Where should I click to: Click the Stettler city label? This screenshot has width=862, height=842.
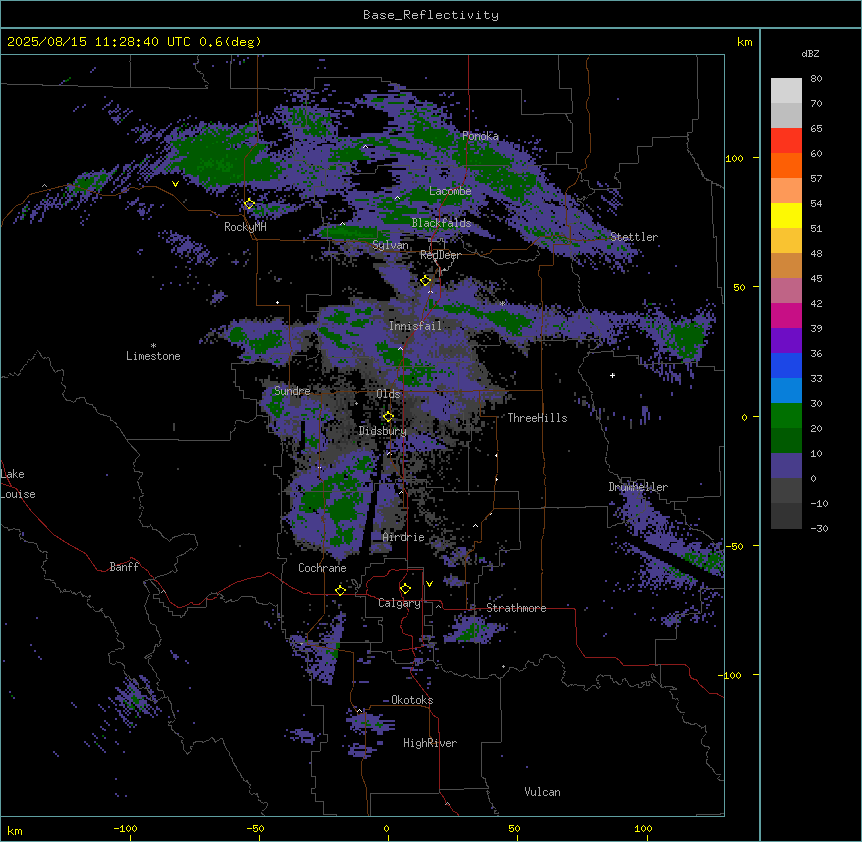[x=634, y=237]
